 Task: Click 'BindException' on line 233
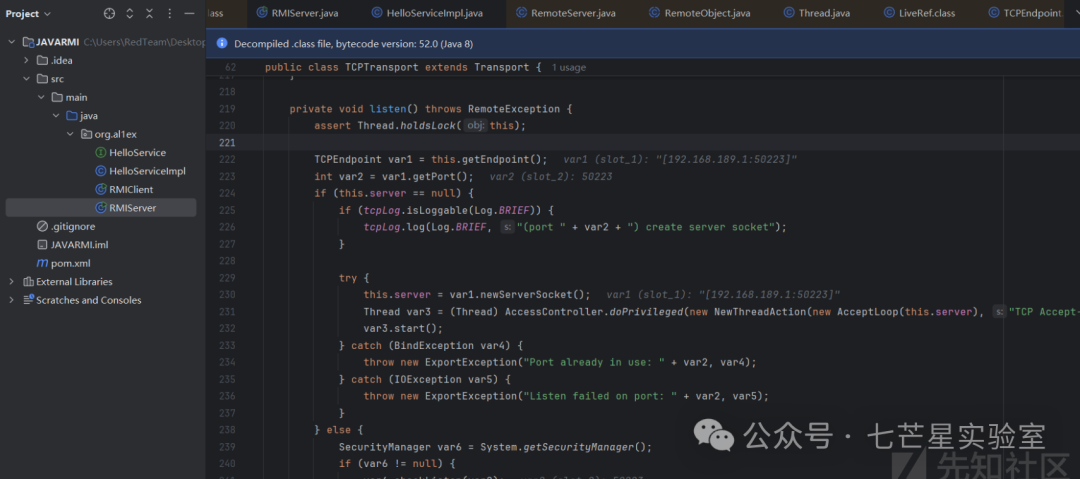tap(429, 345)
